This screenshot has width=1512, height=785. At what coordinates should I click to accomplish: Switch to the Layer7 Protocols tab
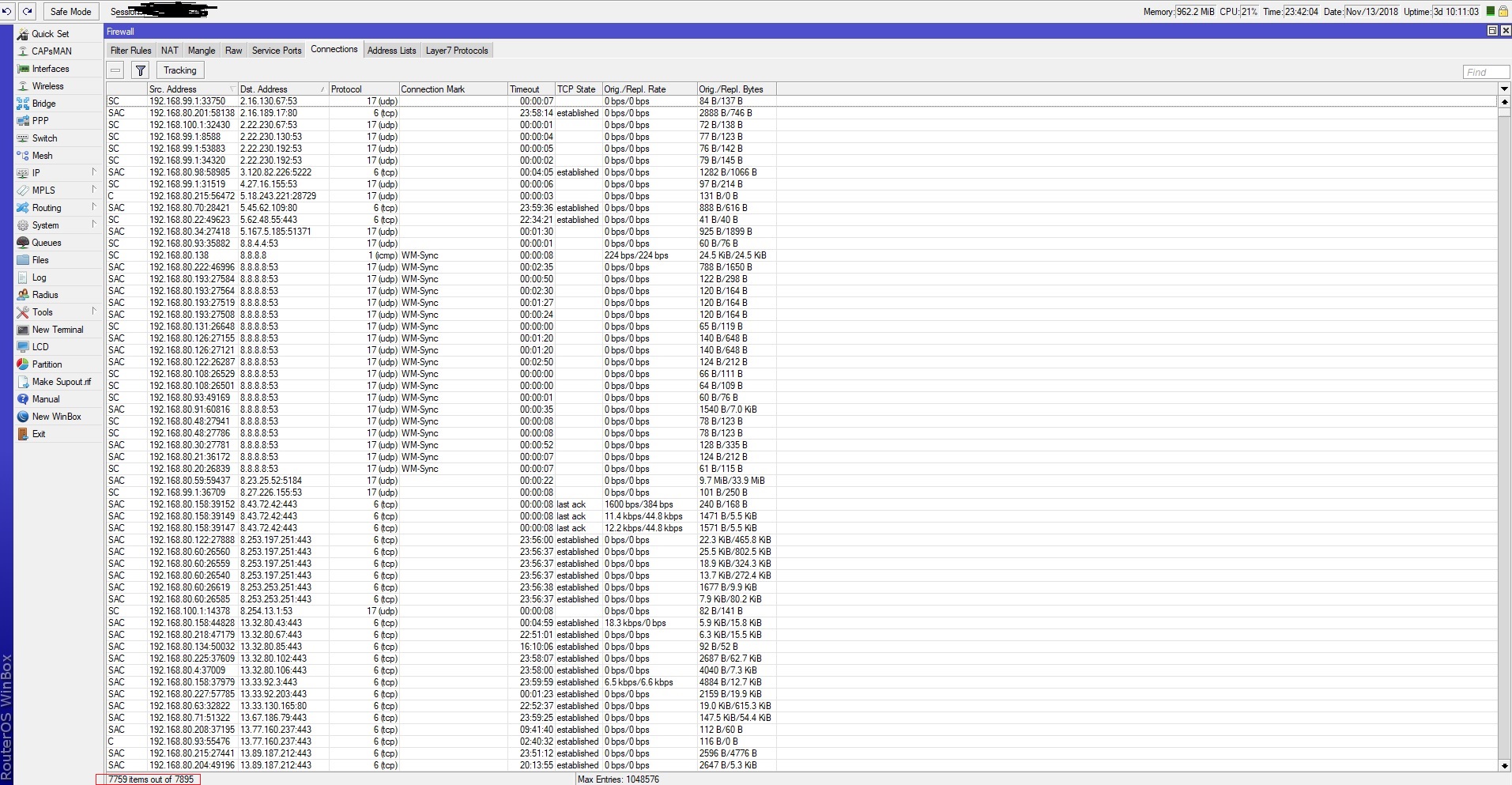click(x=457, y=51)
